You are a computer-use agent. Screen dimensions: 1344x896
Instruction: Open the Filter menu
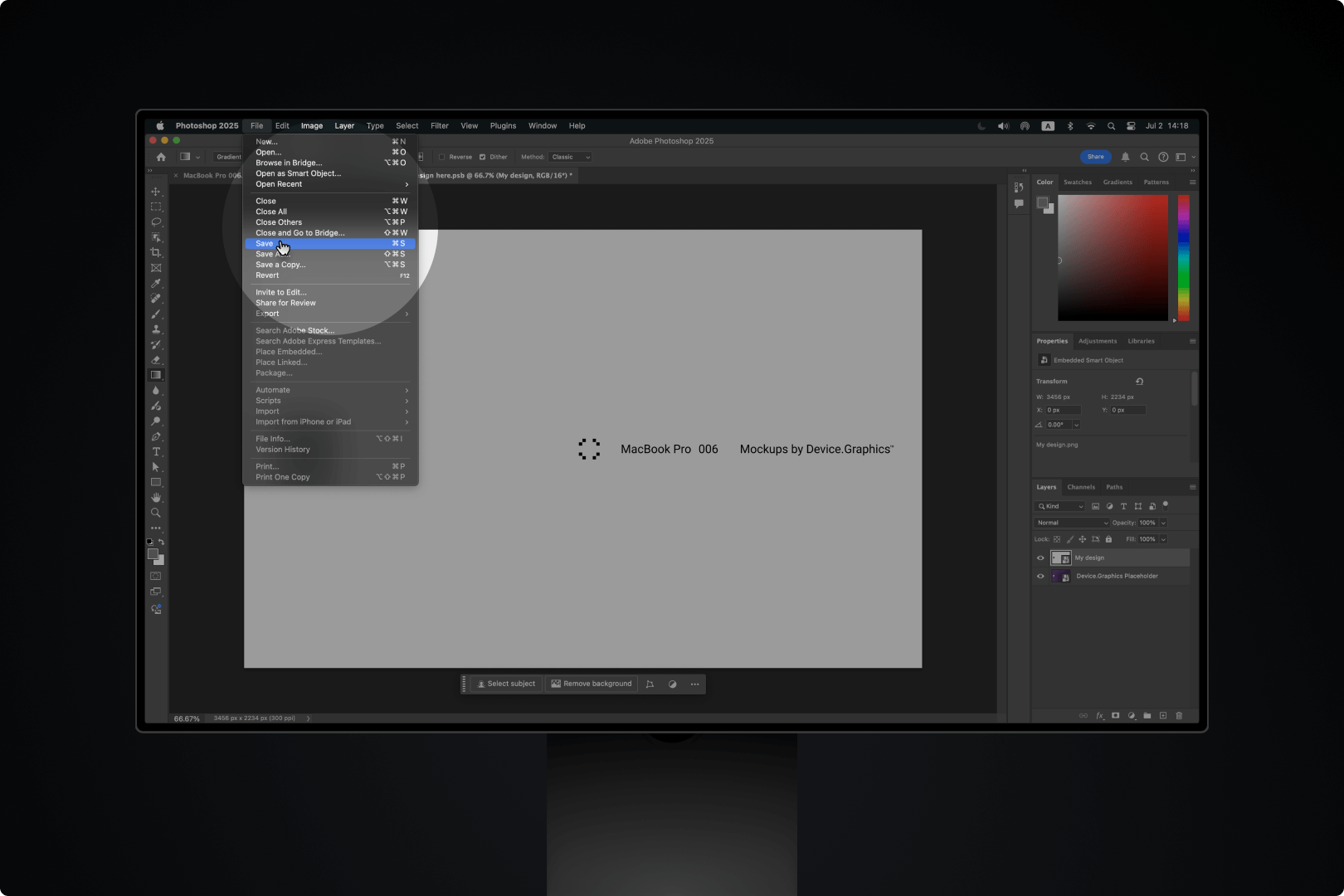point(440,126)
